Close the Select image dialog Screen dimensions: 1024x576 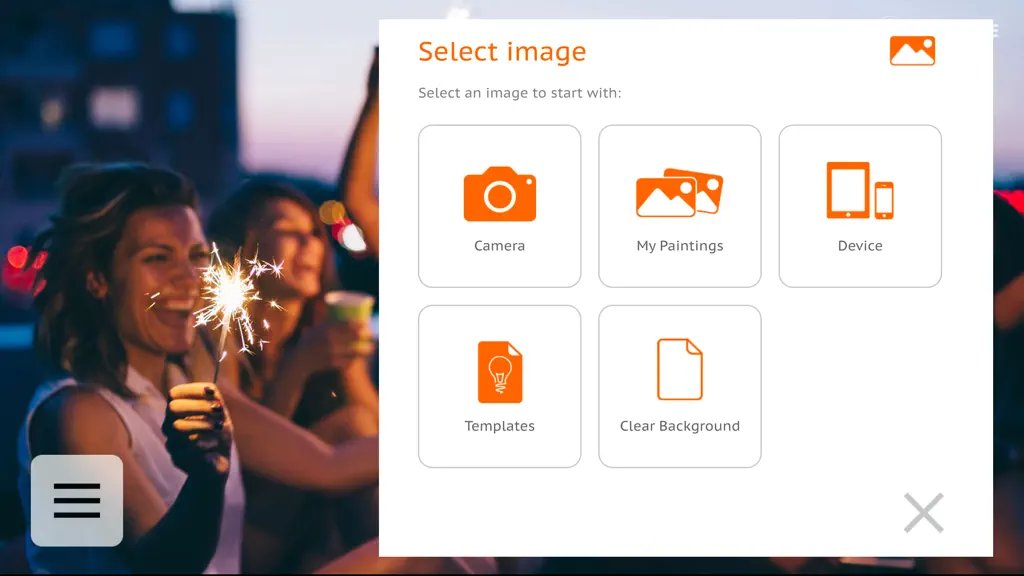[x=923, y=513]
